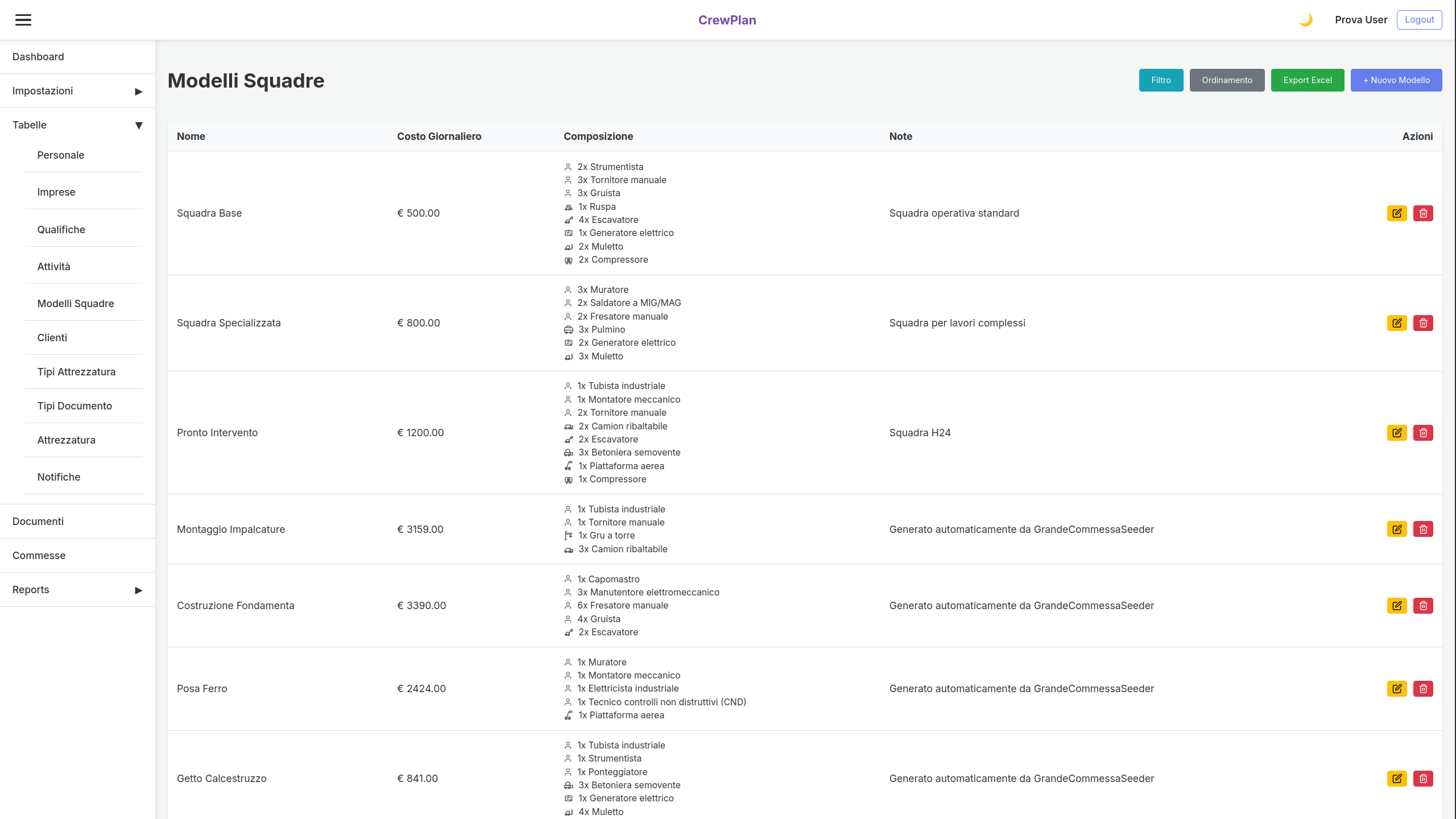Toggle dark mode moon icon
This screenshot has width=1456, height=819.
click(1305, 20)
